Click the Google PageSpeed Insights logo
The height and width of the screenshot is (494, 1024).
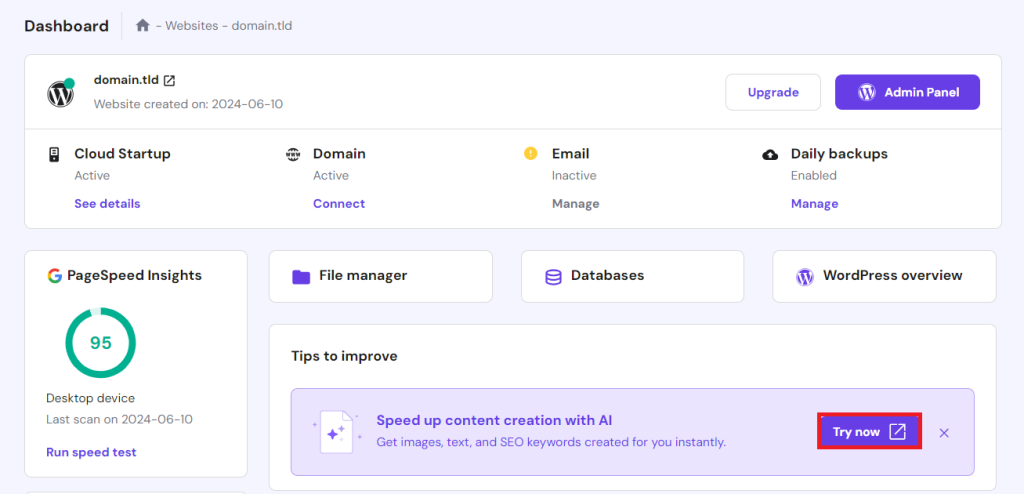(x=54, y=275)
